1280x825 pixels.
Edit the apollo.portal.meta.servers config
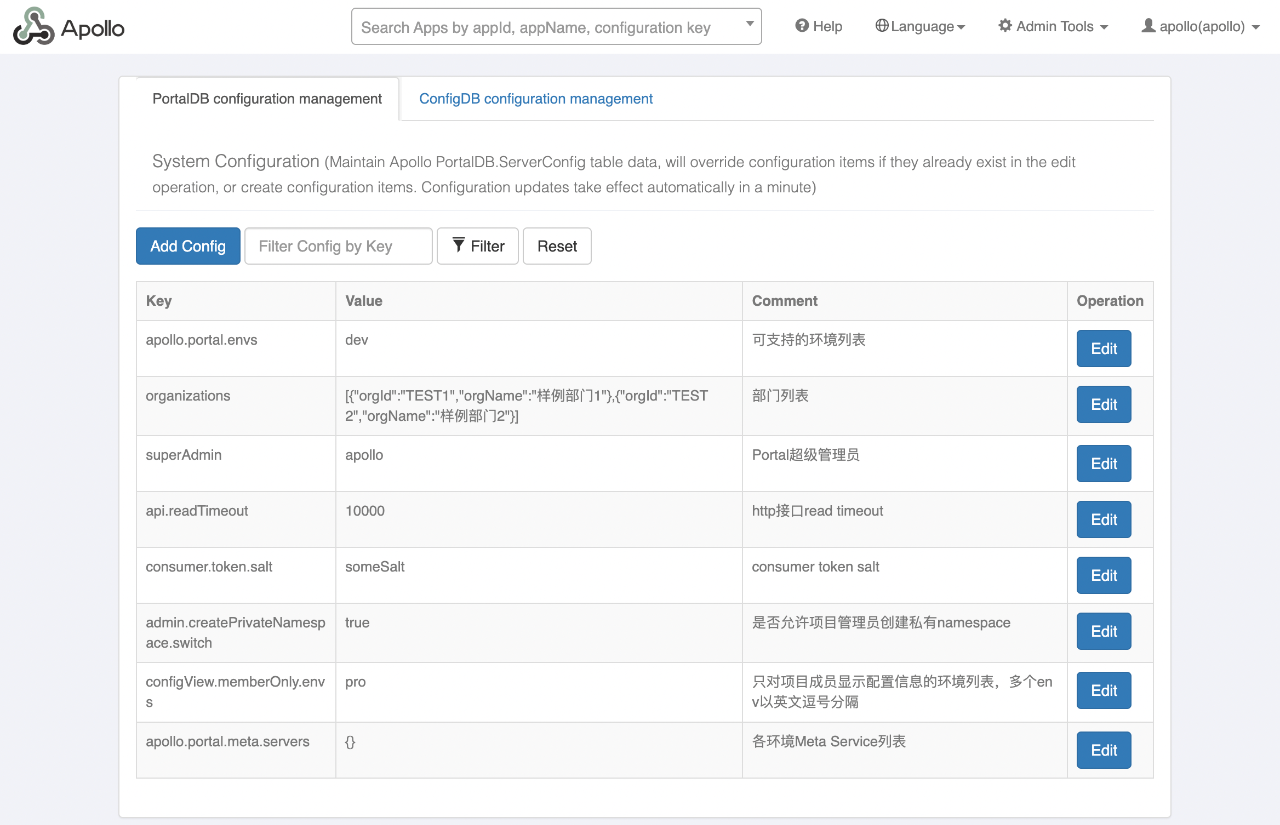point(1104,750)
